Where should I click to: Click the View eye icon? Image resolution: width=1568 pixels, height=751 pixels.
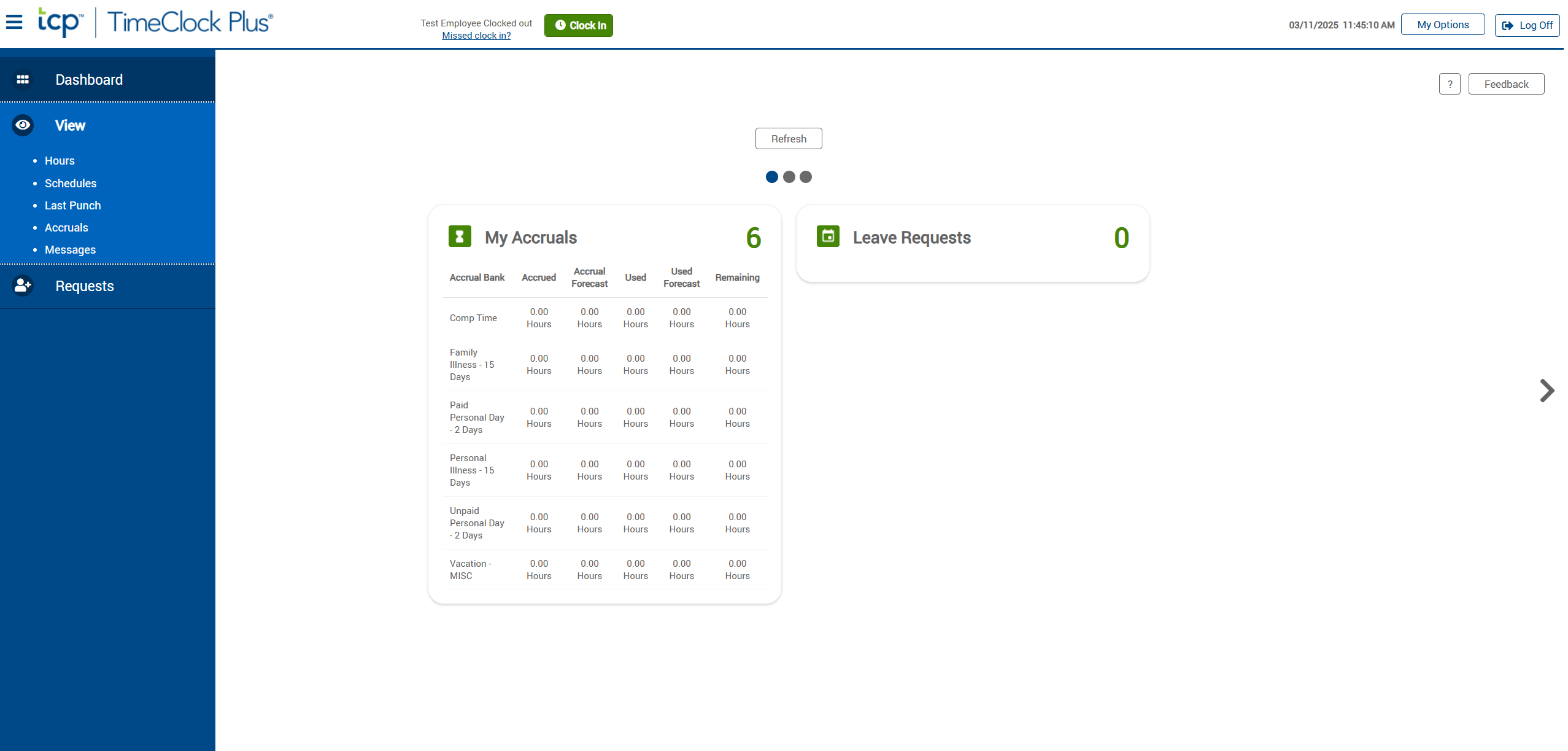click(x=23, y=125)
